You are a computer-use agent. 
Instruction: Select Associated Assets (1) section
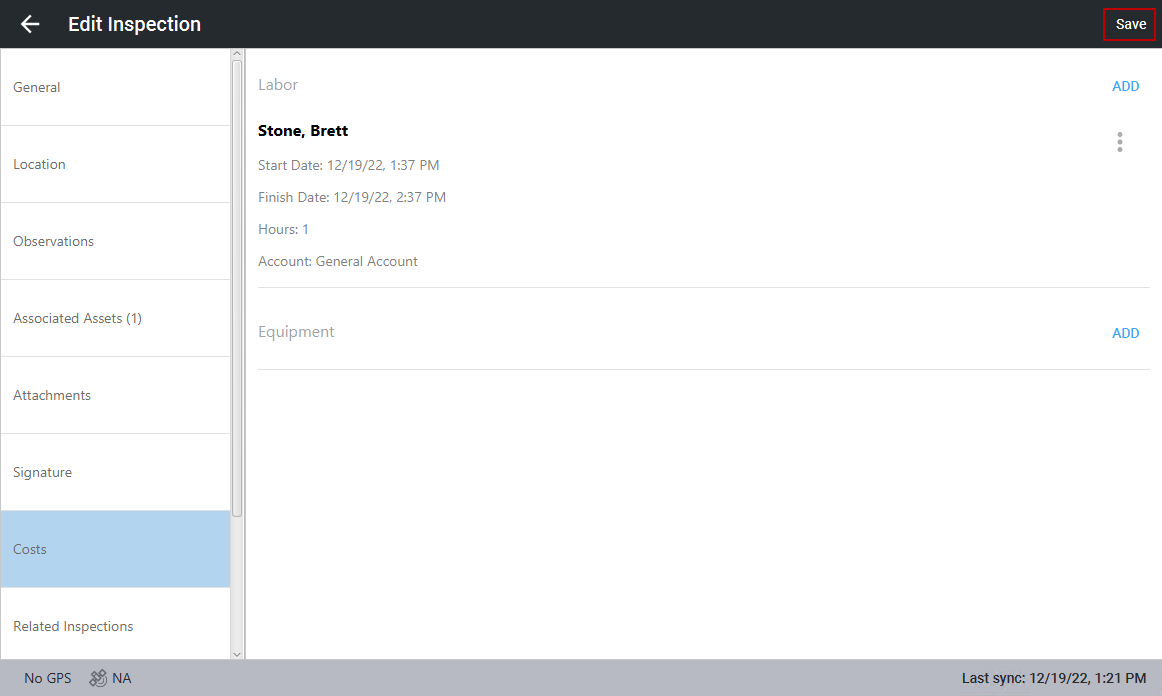tap(115, 318)
